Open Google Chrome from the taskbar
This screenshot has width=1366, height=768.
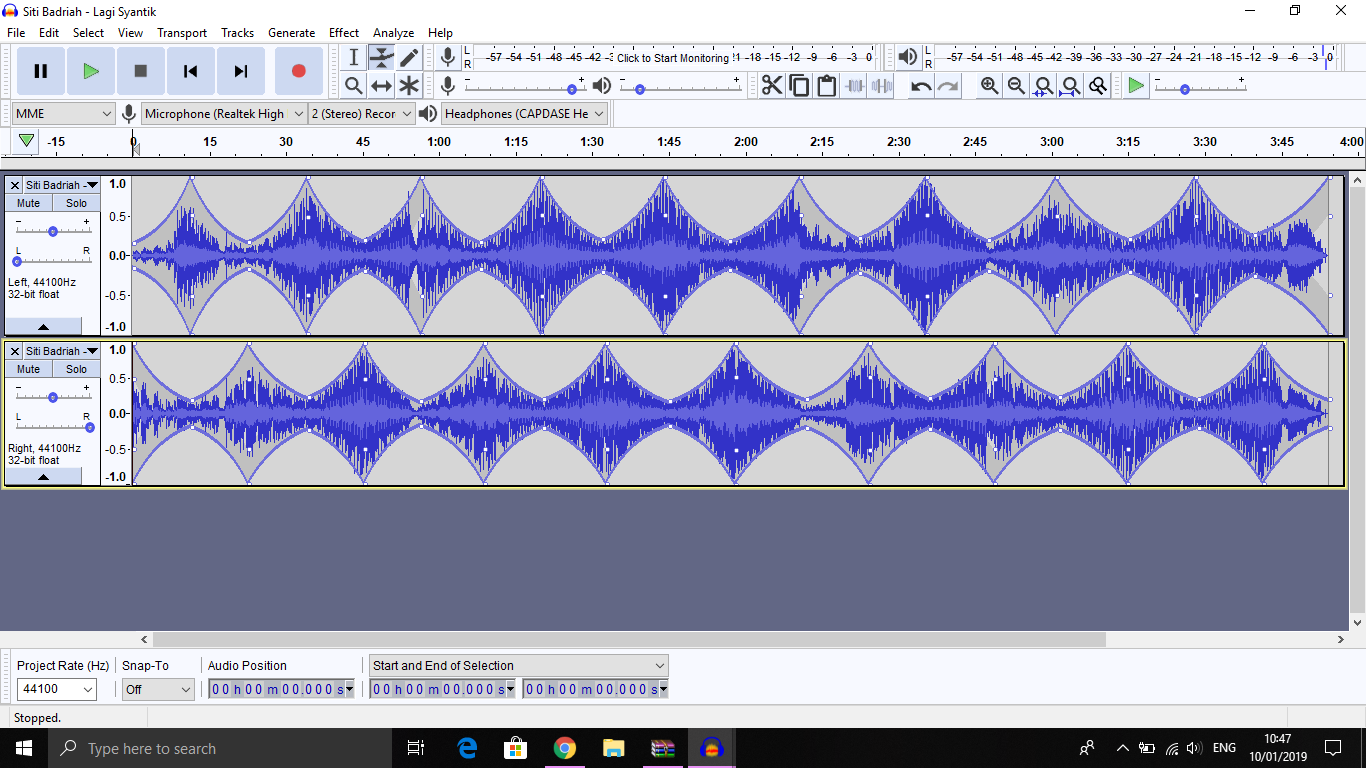(x=565, y=748)
